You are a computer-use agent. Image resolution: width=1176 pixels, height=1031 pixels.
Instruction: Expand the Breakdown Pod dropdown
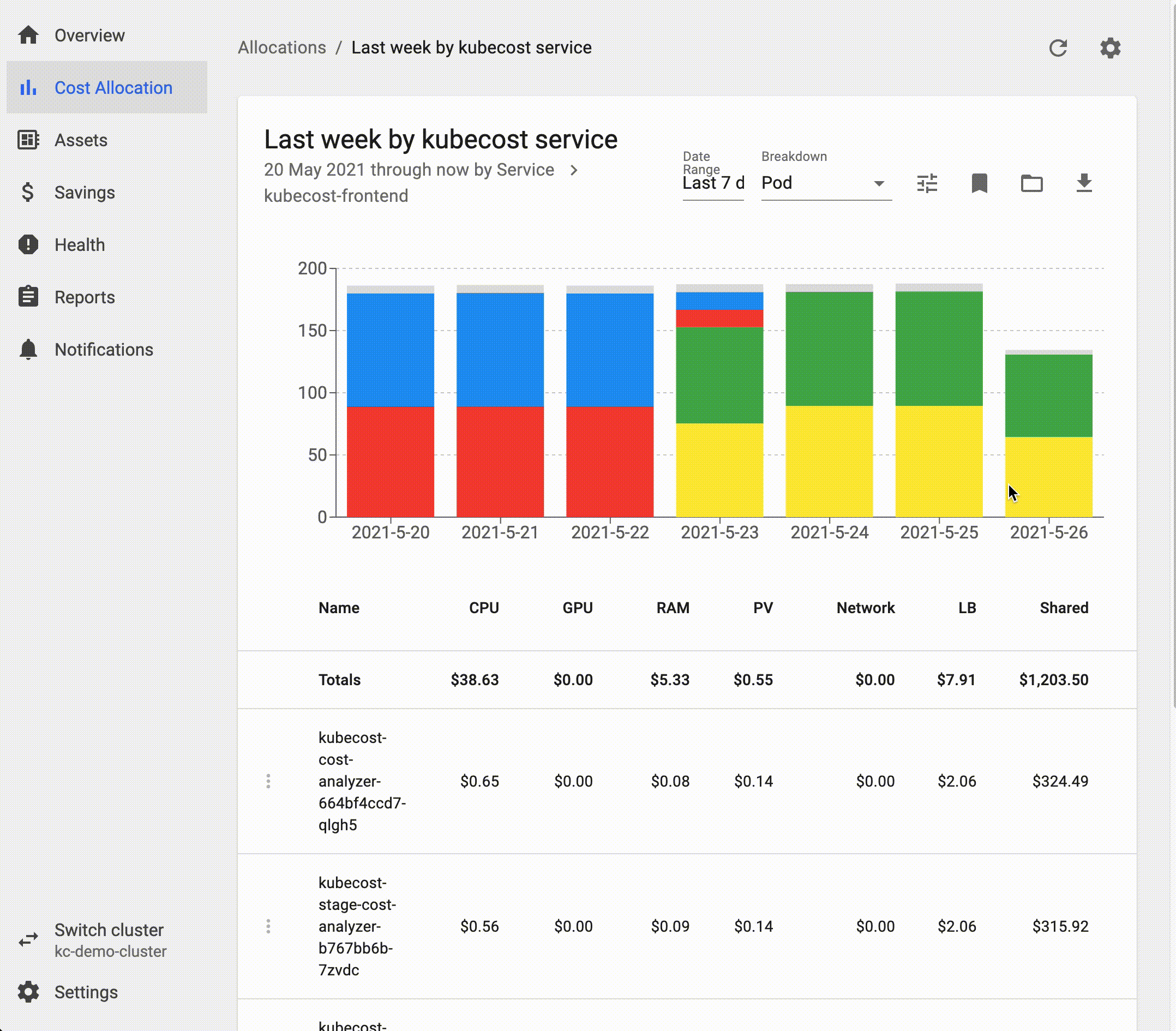pyautogui.click(x=826, y=183)
